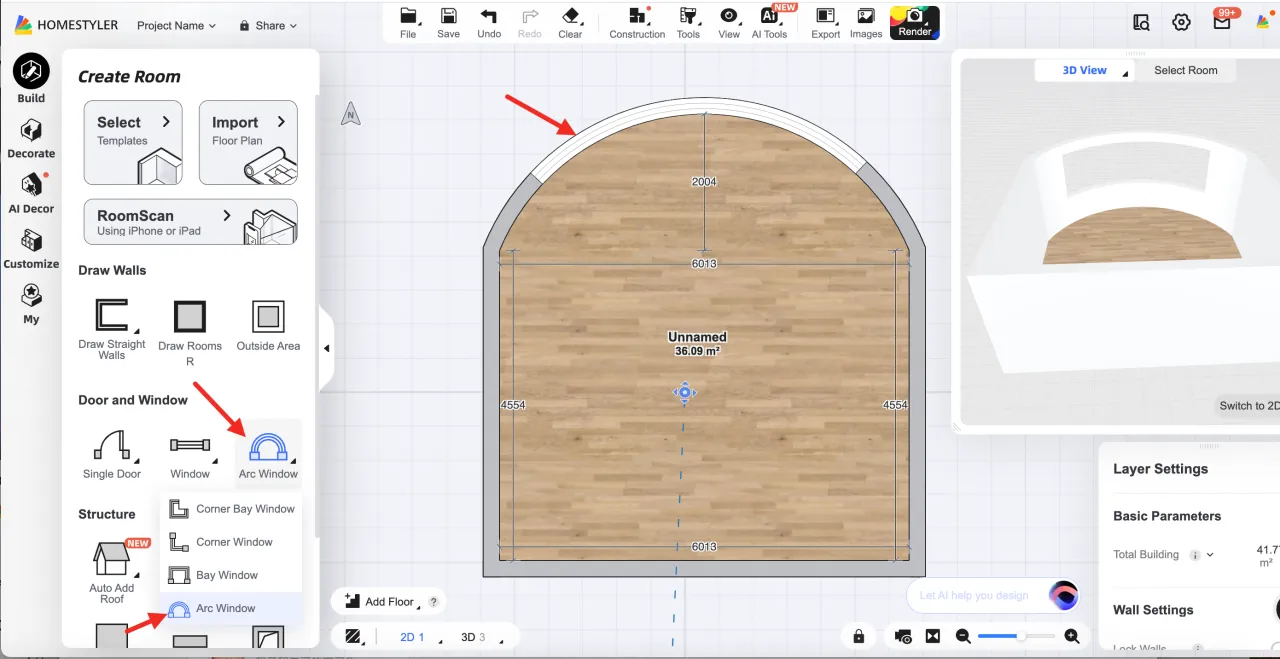
Task: Click the zoom level slider
Action: 1016,636
